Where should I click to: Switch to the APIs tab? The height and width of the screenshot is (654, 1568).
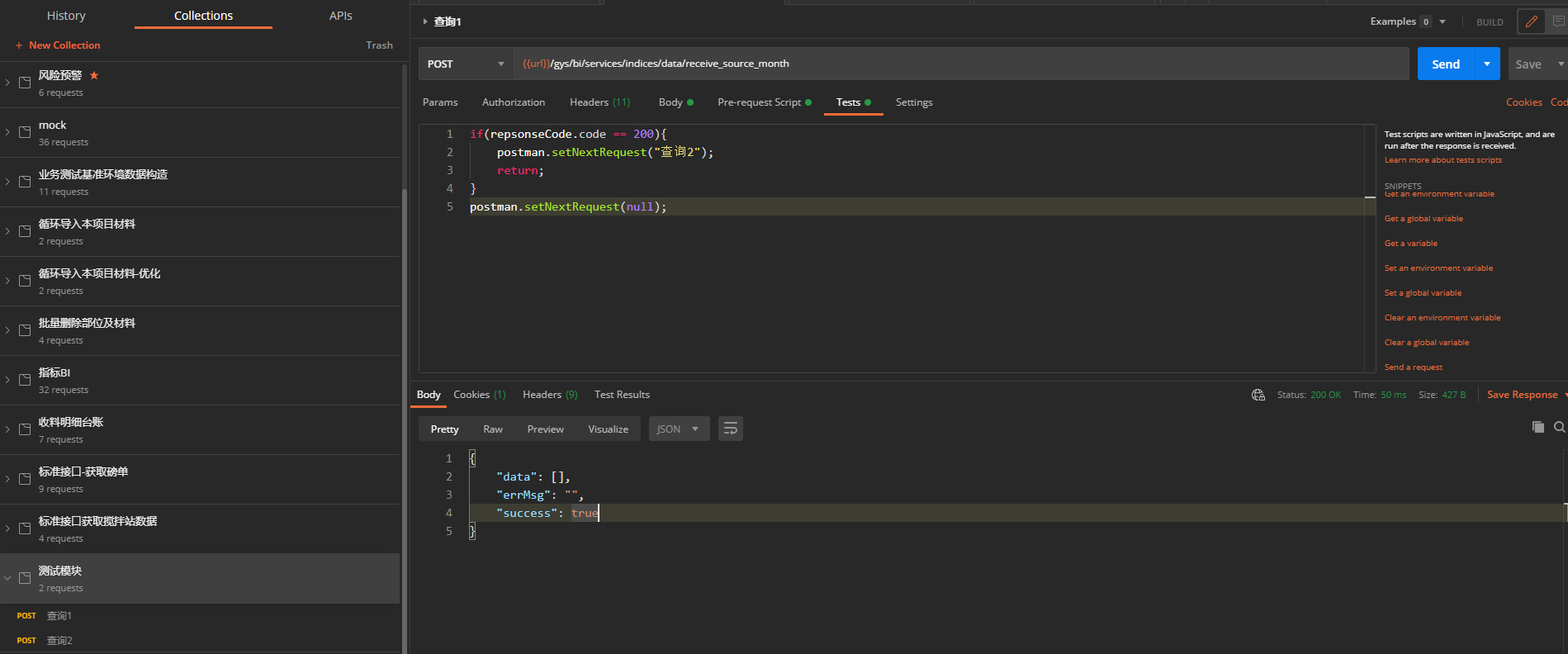(340, 16)
